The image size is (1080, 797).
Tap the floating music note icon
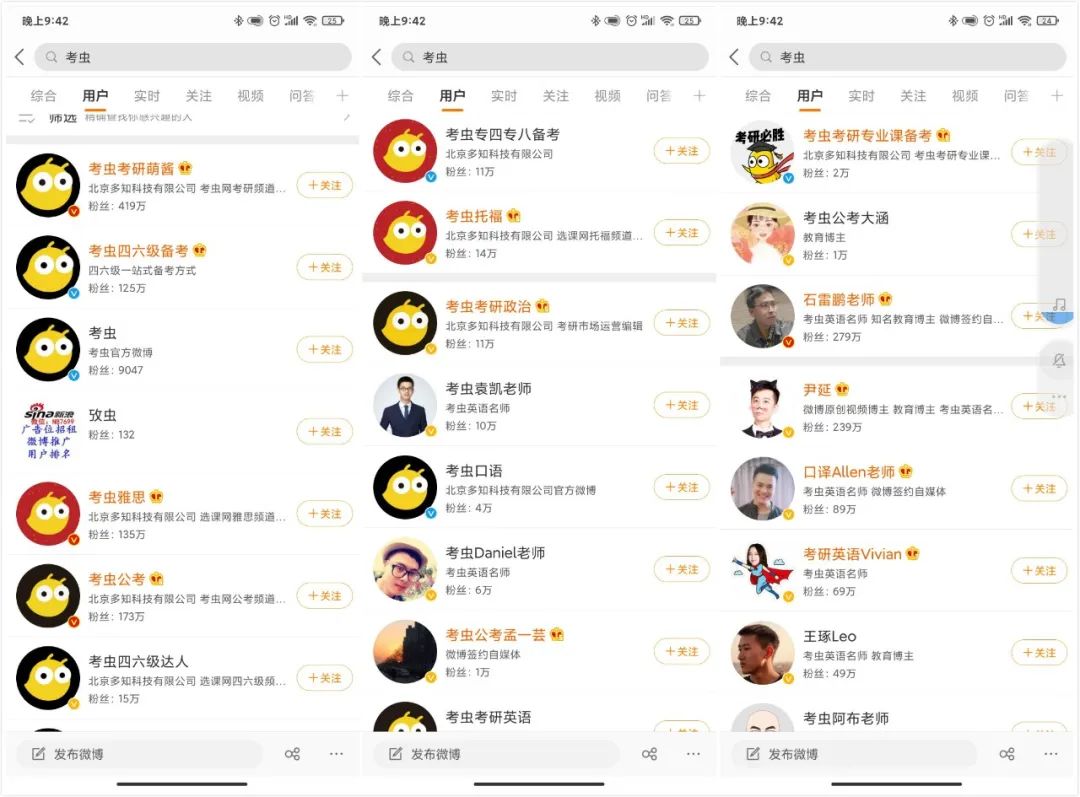tap(1059, 304)
